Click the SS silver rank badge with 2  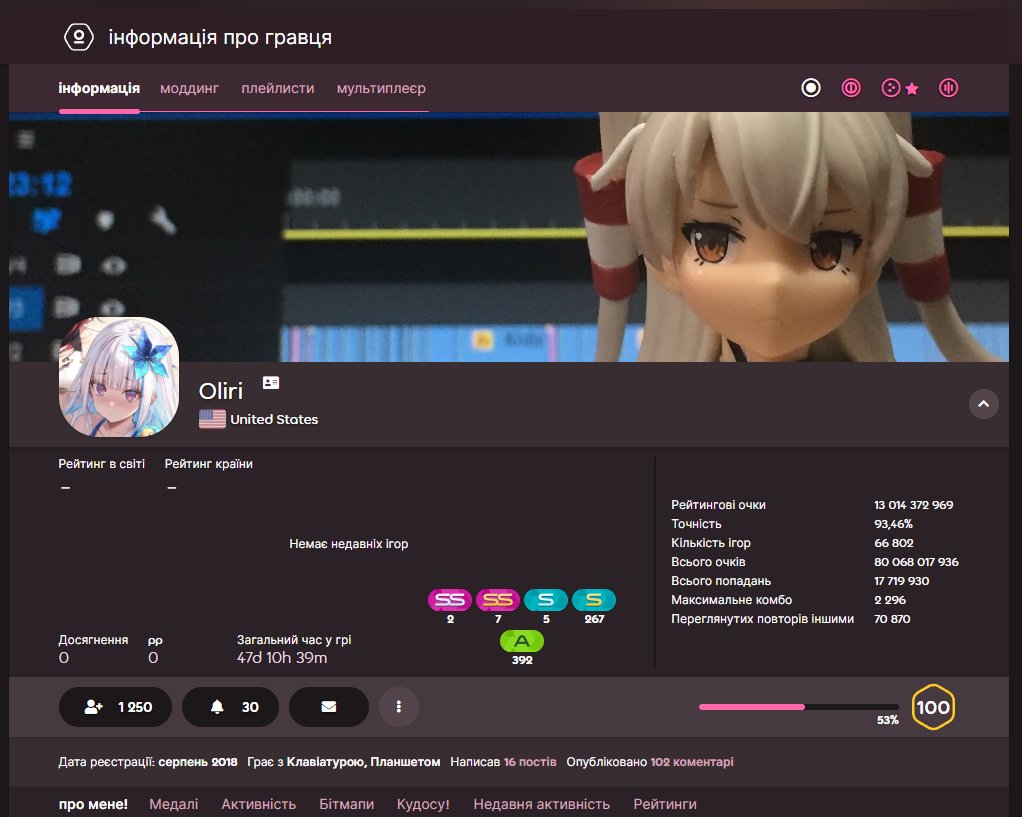(x=450, y=600)
